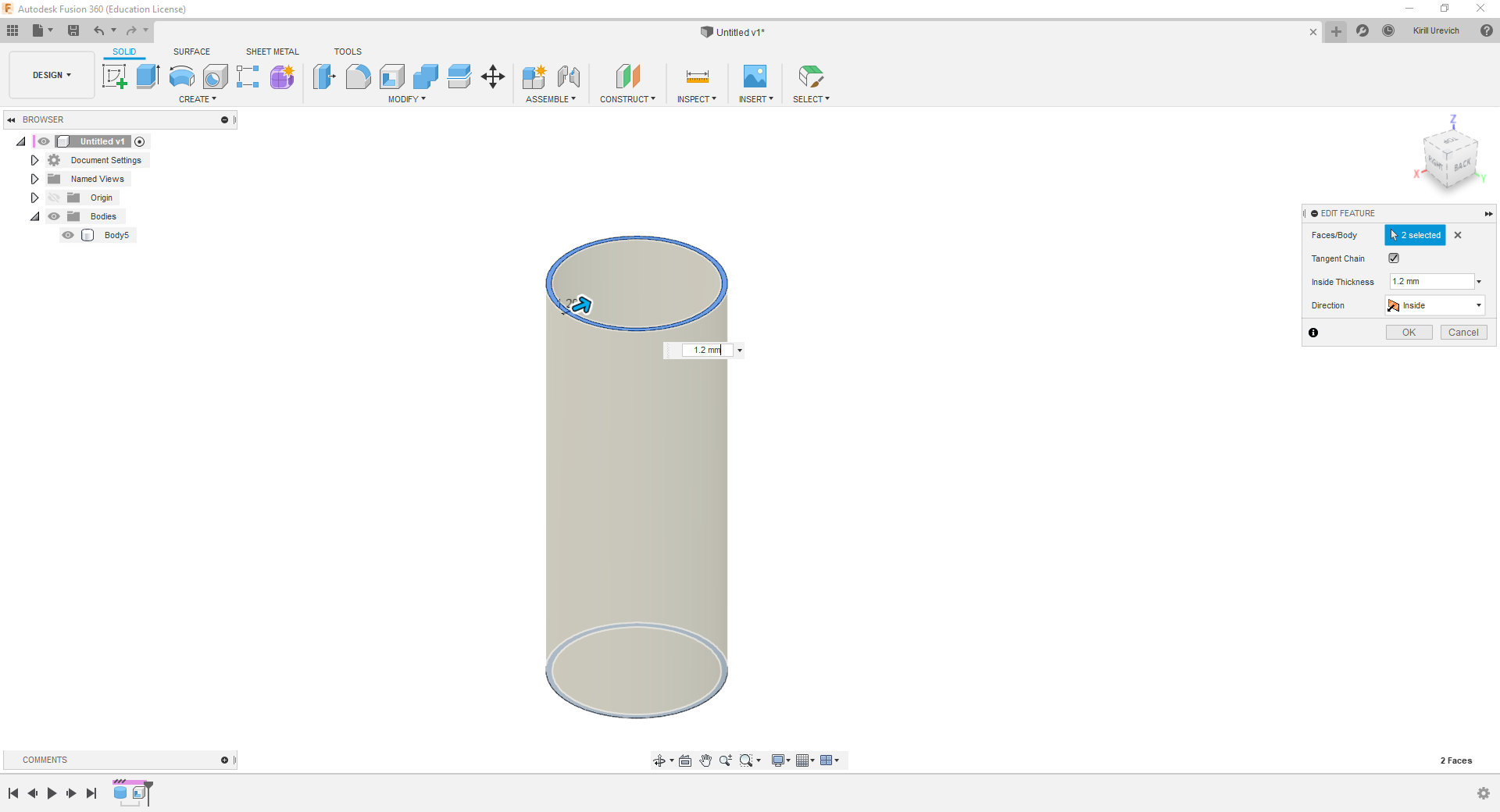Click the Extrude tool icon

148,77
